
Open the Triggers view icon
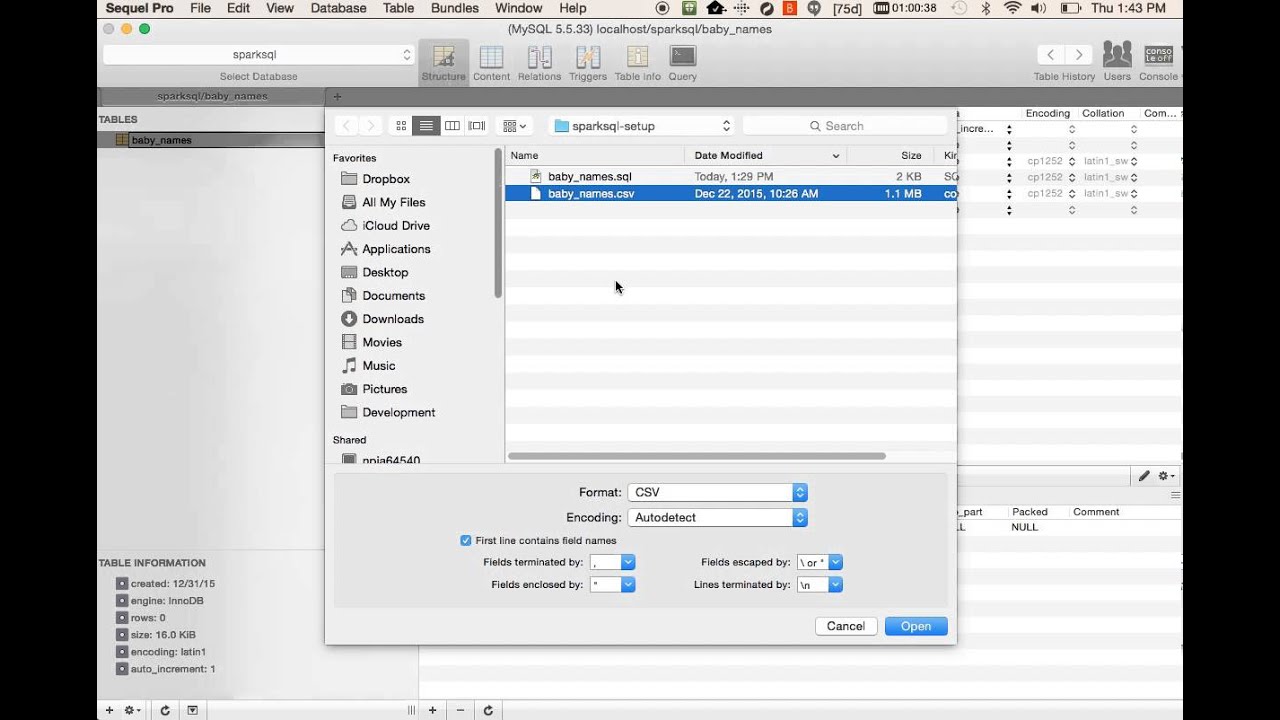pos(587,62)
